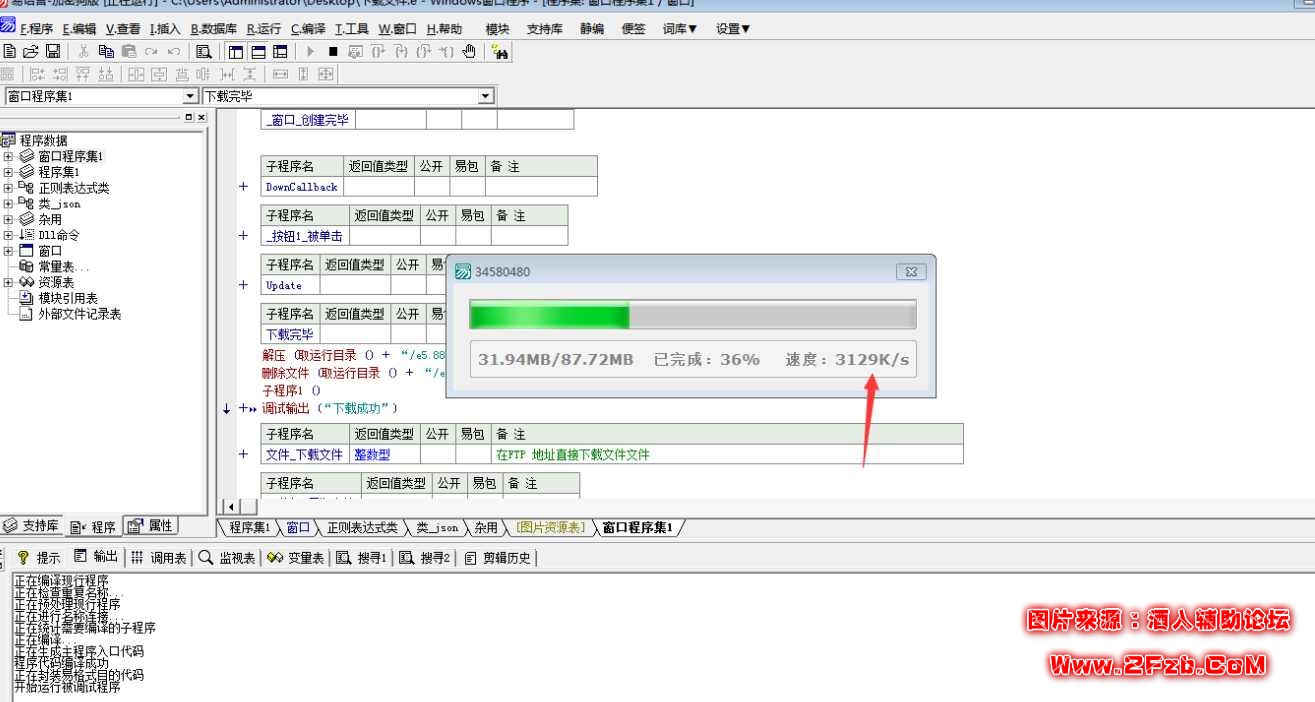
Task: Click the Open file folder icon
Action: point(31,51)
